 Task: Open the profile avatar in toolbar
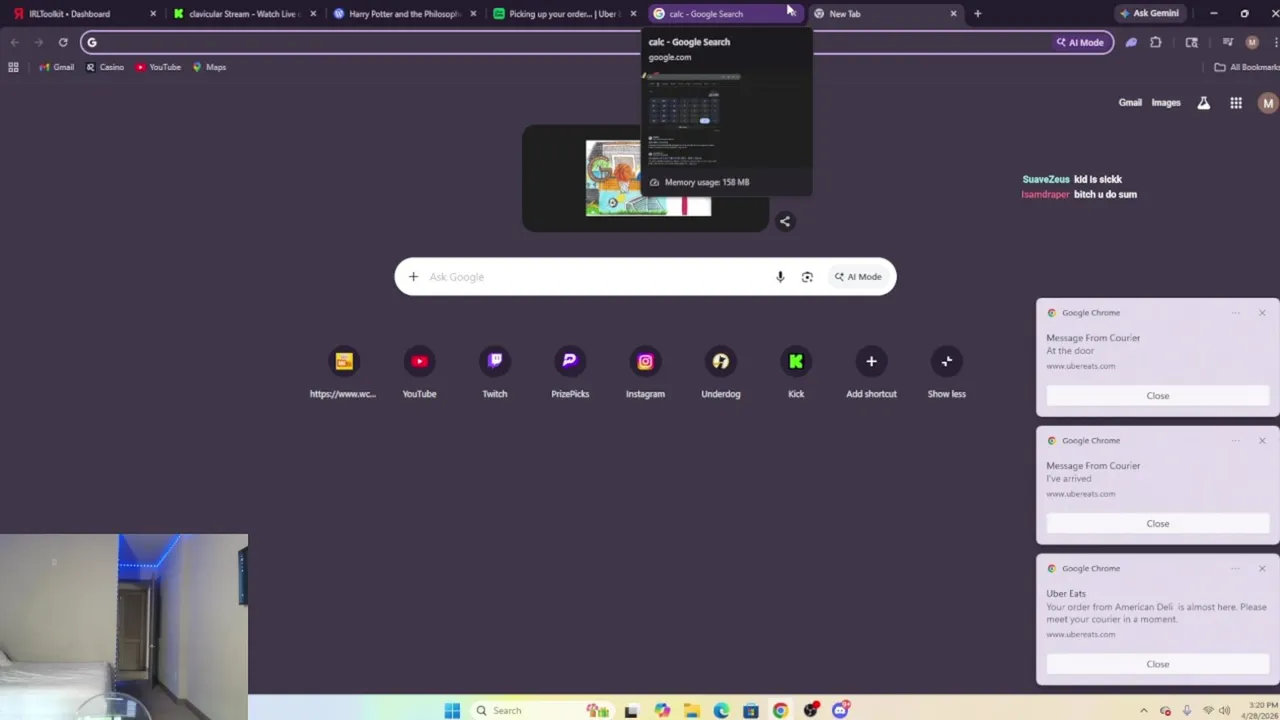tap(1252, 42)
